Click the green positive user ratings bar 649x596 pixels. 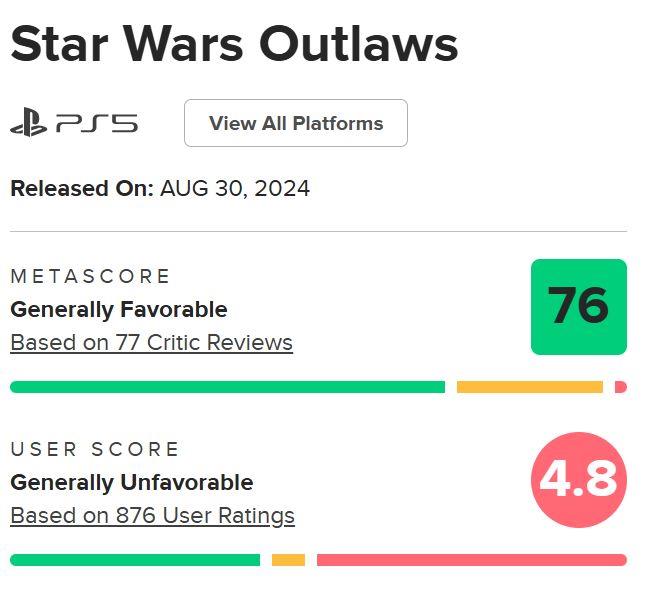135,560
